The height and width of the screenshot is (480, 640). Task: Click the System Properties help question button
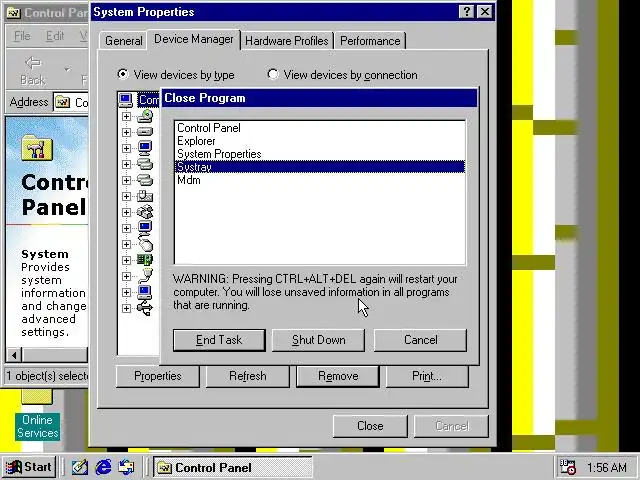click(467, 12)
